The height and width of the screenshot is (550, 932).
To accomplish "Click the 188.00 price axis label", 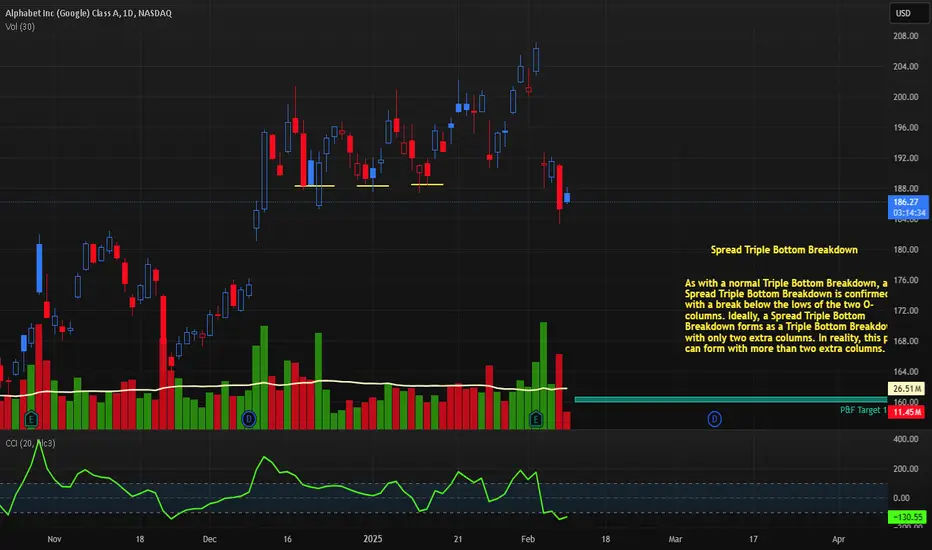I will click(906, 188).
